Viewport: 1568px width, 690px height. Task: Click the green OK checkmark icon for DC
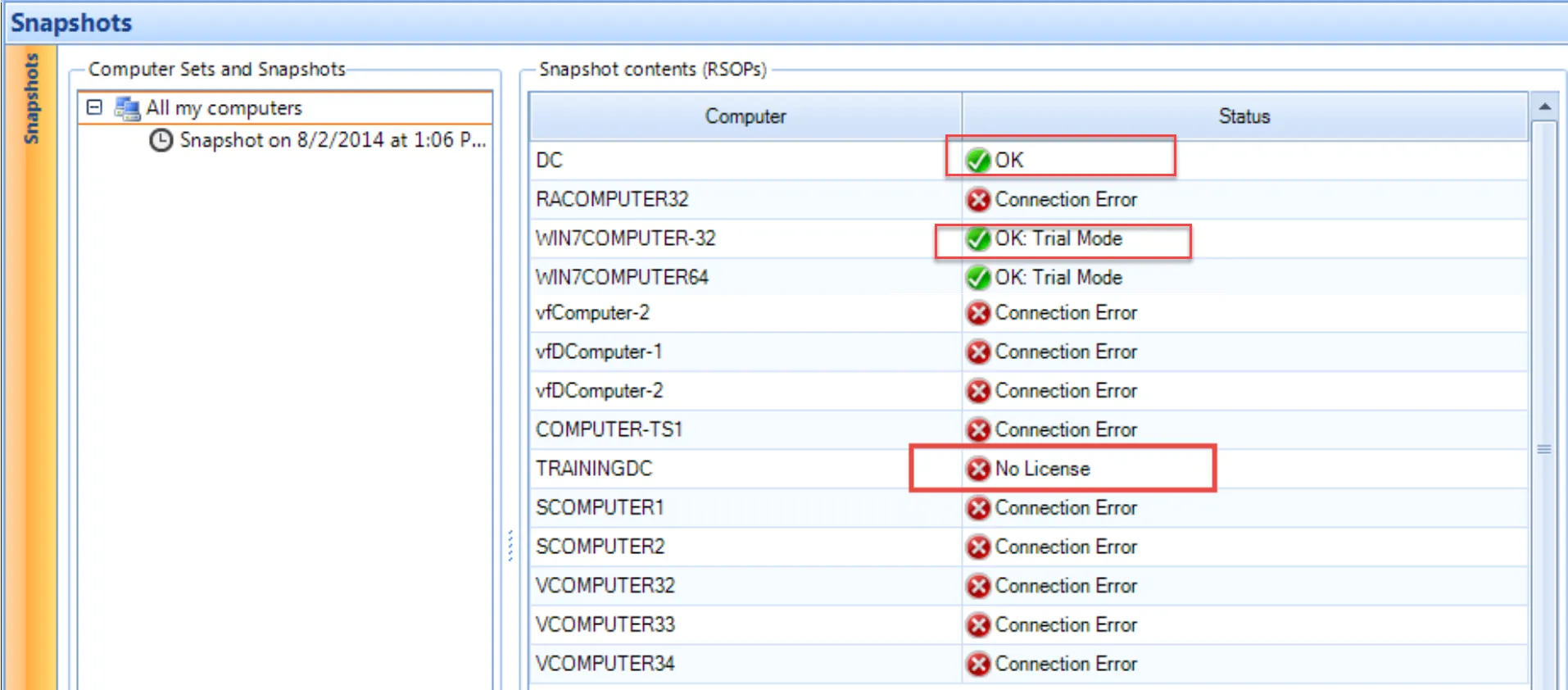tap(977, 160)
